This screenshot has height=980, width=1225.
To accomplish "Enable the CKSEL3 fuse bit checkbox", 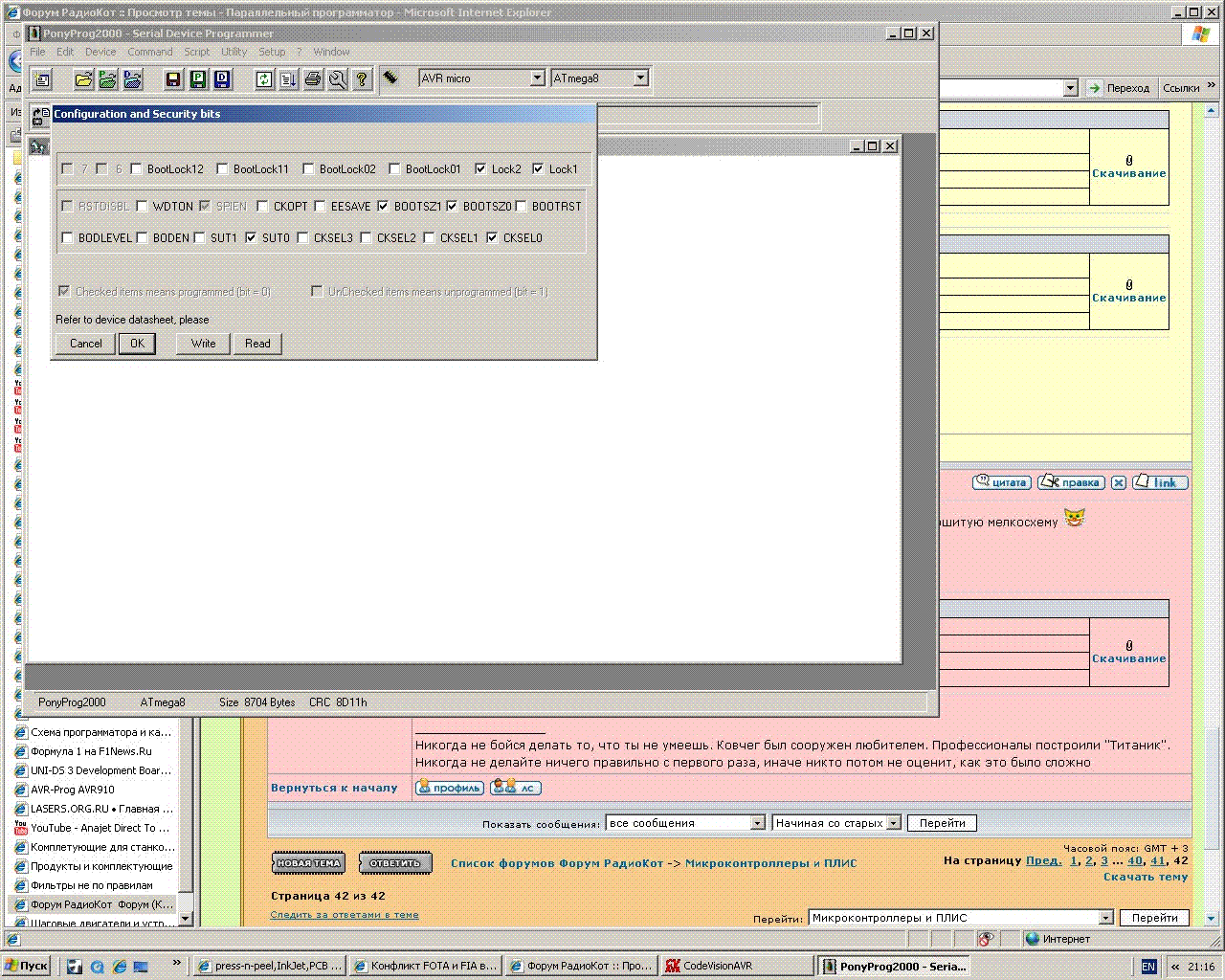I will point(302,238).
